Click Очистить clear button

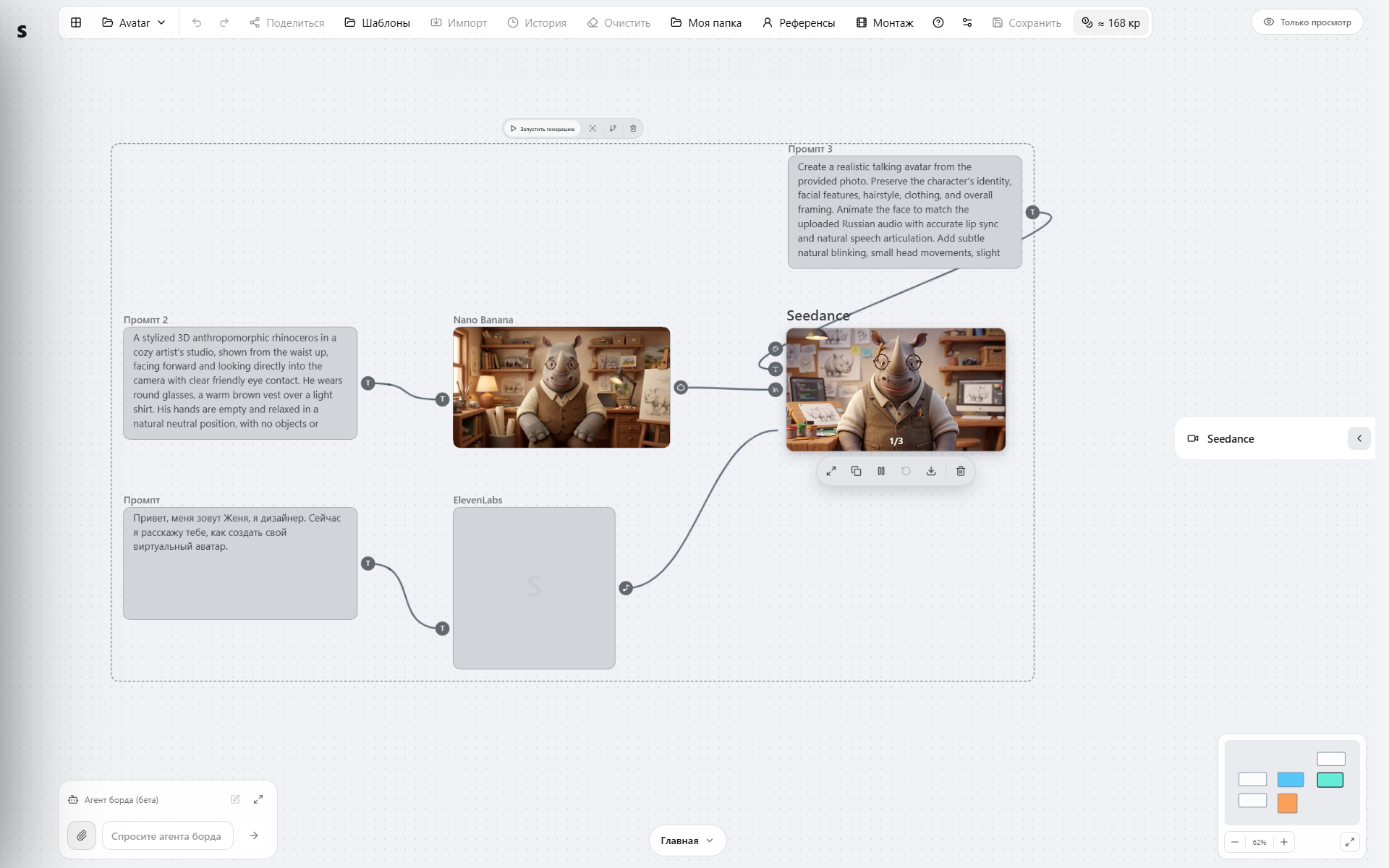[x=619, y=22]
